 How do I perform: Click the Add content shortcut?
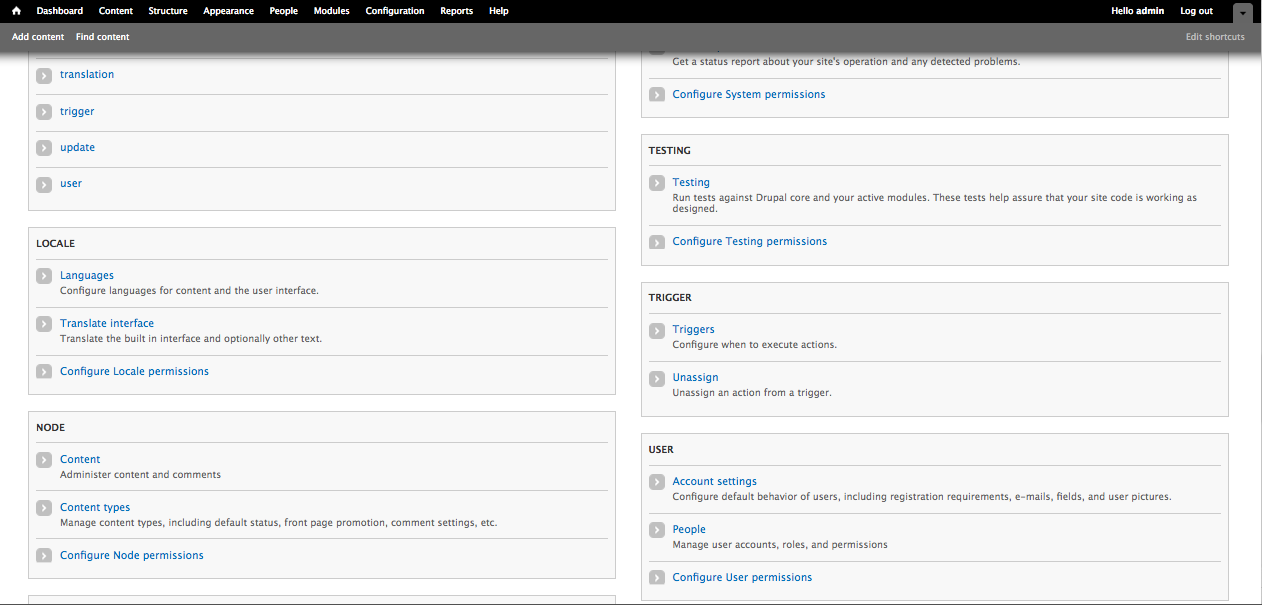[x=37, y=36]
